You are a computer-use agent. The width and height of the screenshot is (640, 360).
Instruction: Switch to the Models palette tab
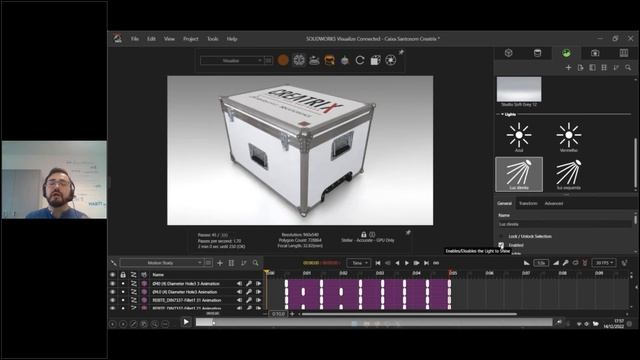(509, 53)
